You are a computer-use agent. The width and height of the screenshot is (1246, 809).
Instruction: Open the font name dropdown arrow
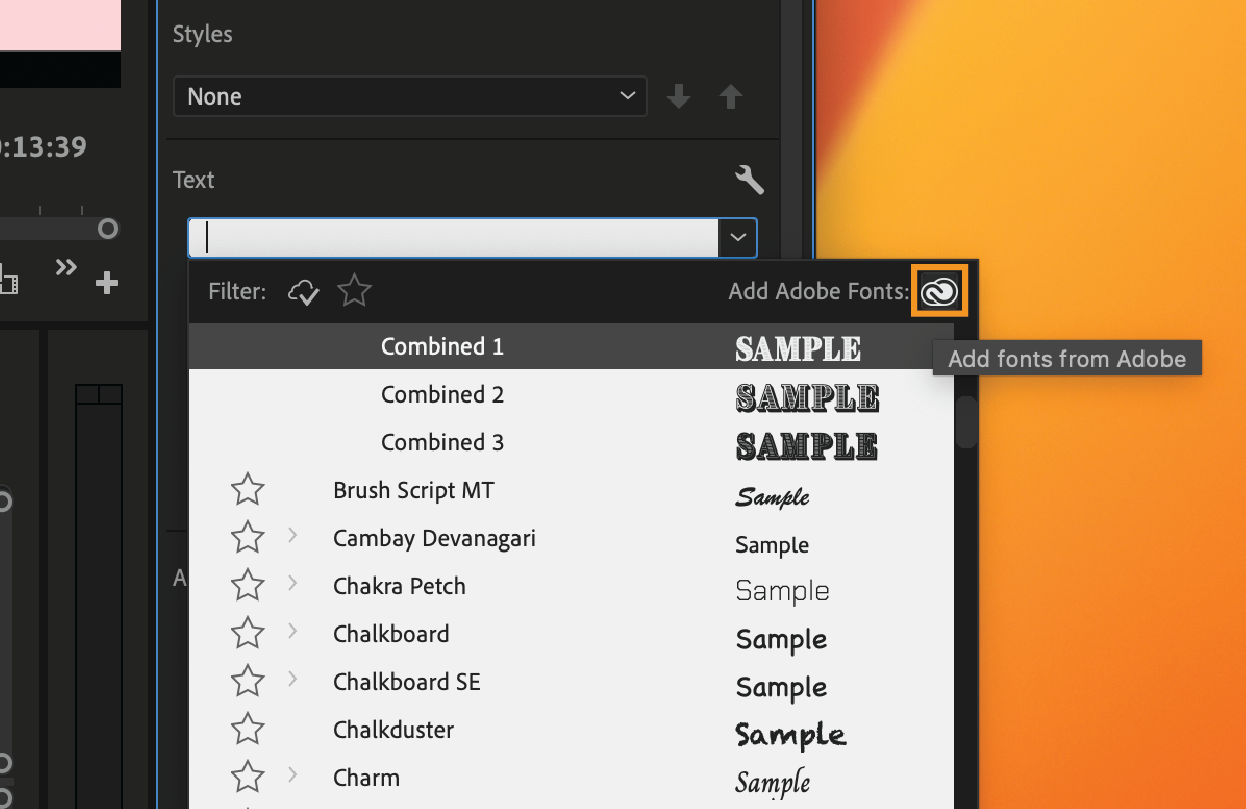pyautogui.click(x=738, y=238)
